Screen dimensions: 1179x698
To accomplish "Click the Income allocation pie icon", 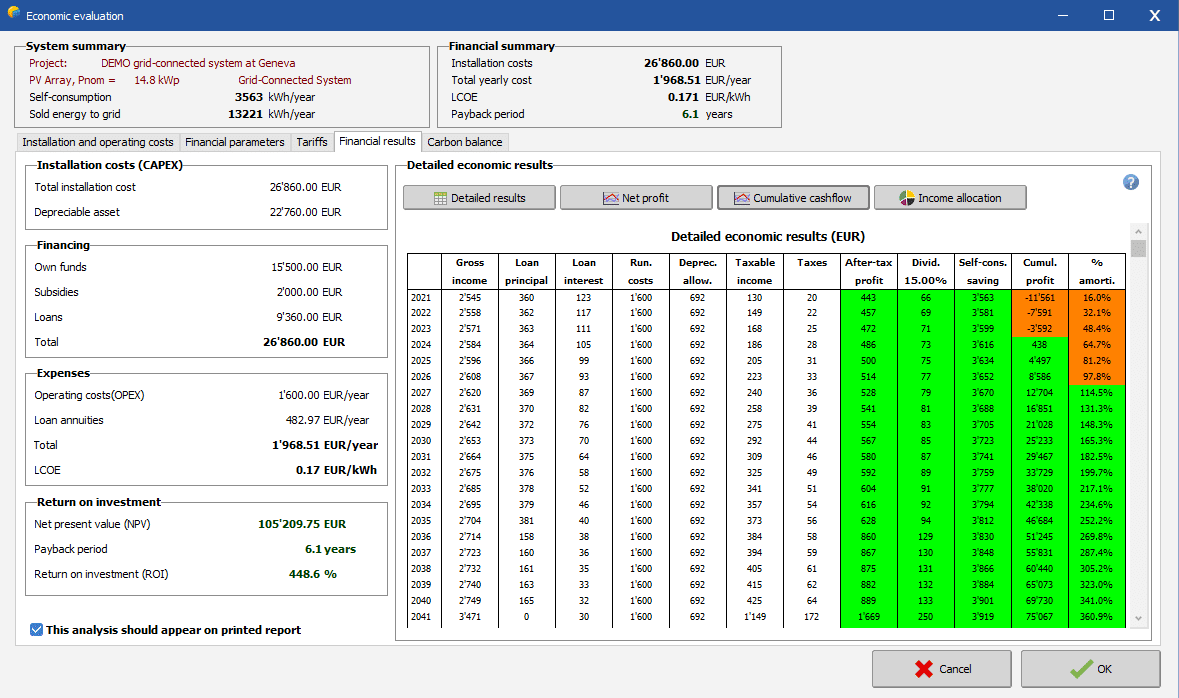I will click(x=907, y=198).
